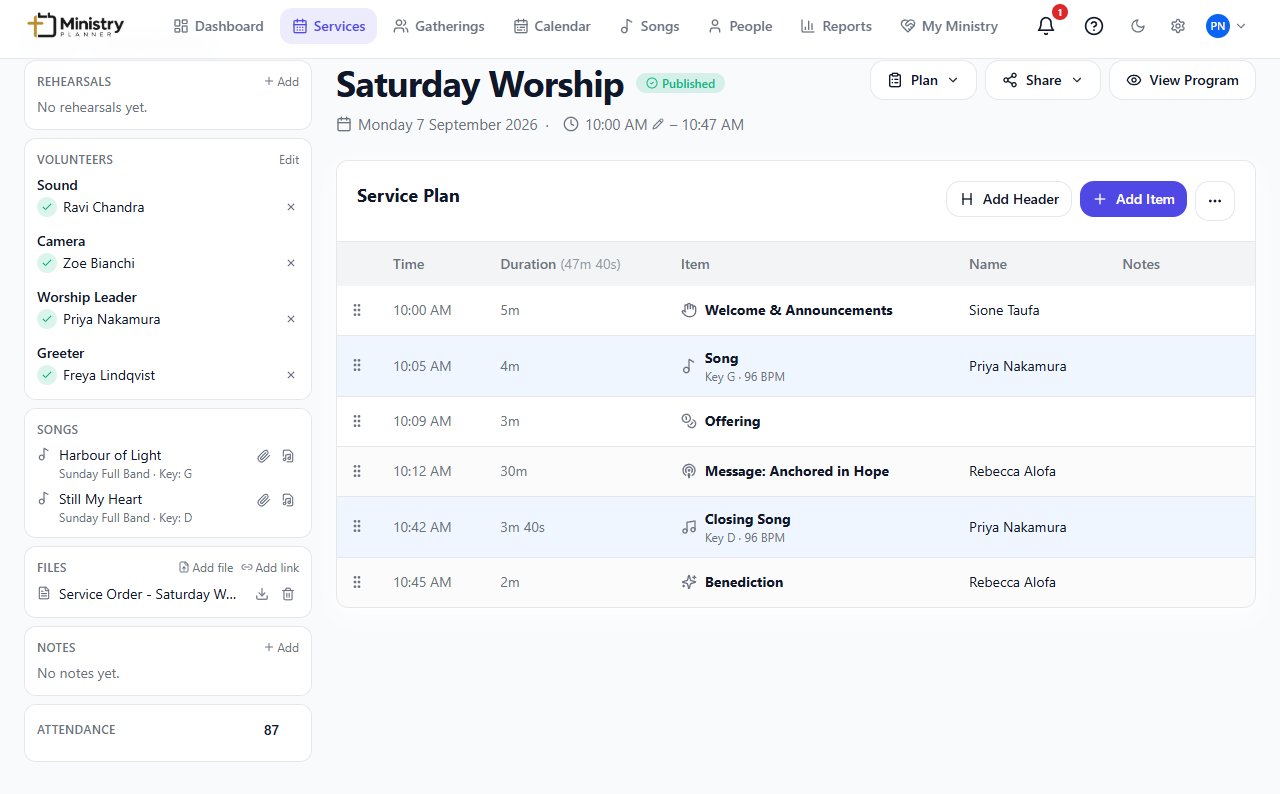Screen dimensions: 1280x794
Task: Click the drag handle on the Offering row
Action: 357,421
